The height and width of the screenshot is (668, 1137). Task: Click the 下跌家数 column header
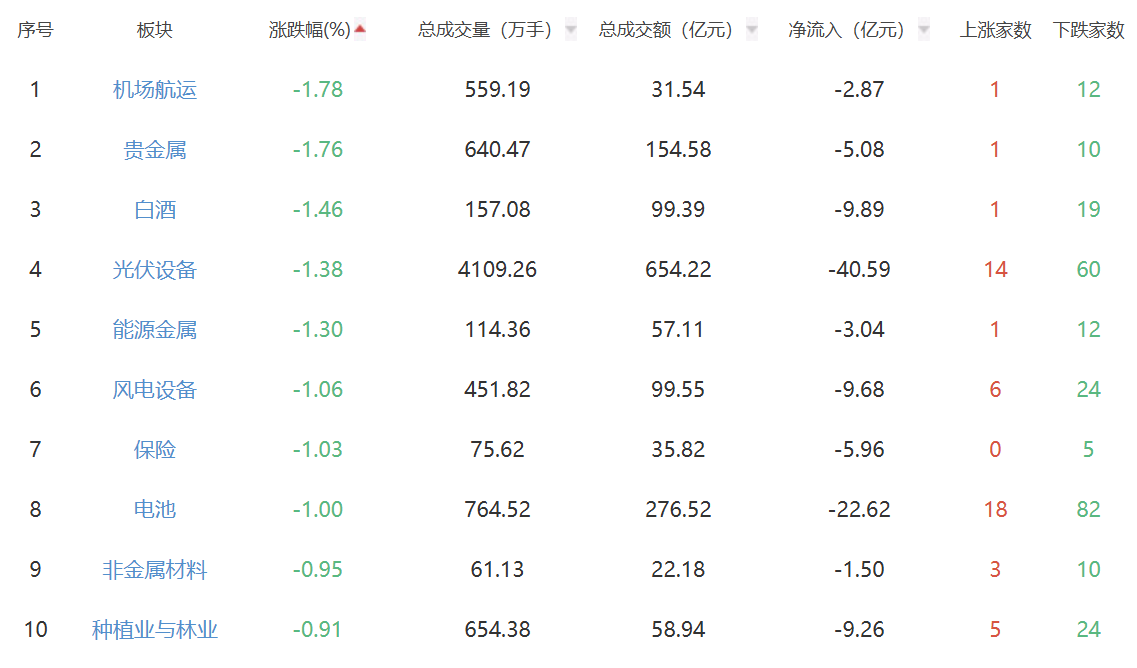[1088, 31]
